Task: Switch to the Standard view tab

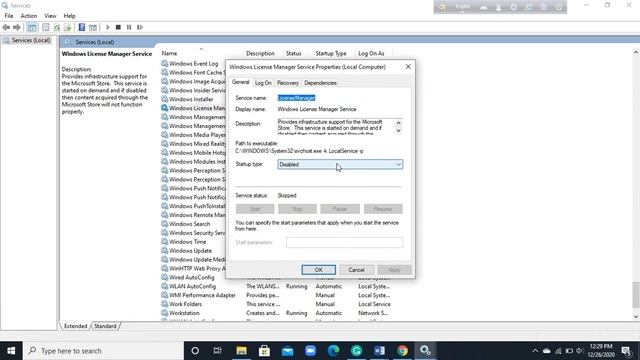Action: (105, 326)
